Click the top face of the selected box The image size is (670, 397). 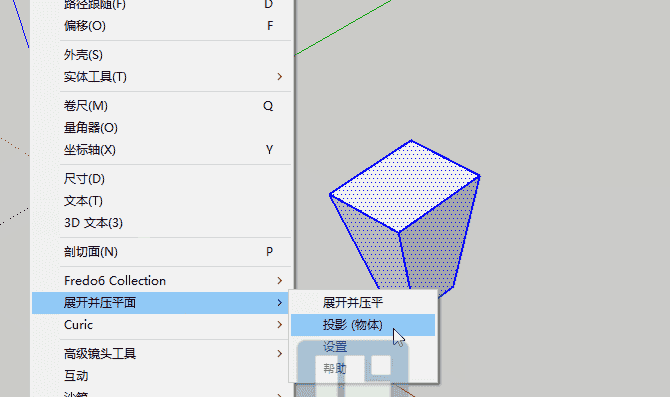tap(405, 186)
